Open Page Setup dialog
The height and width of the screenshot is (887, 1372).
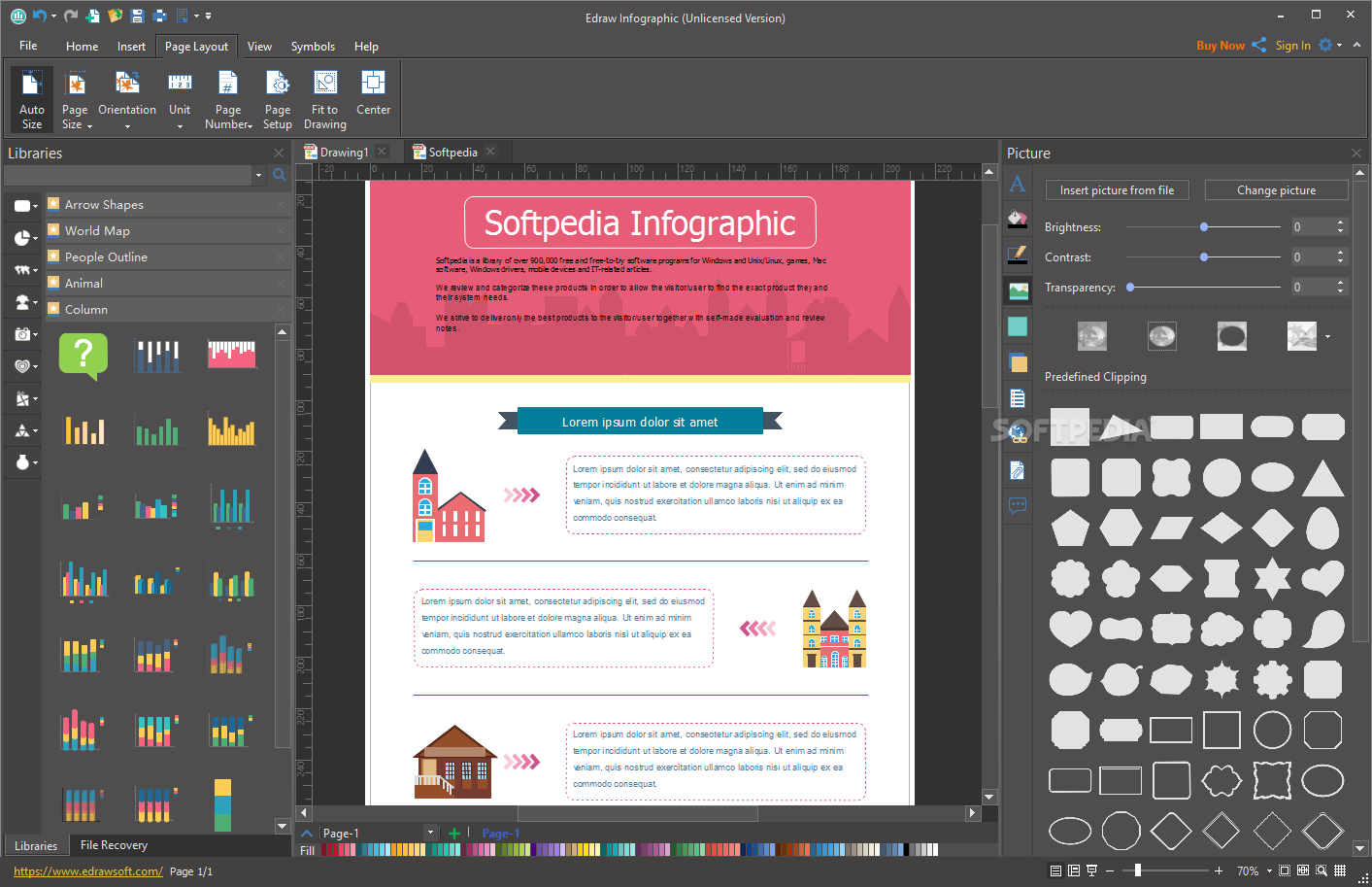point(278,99)
